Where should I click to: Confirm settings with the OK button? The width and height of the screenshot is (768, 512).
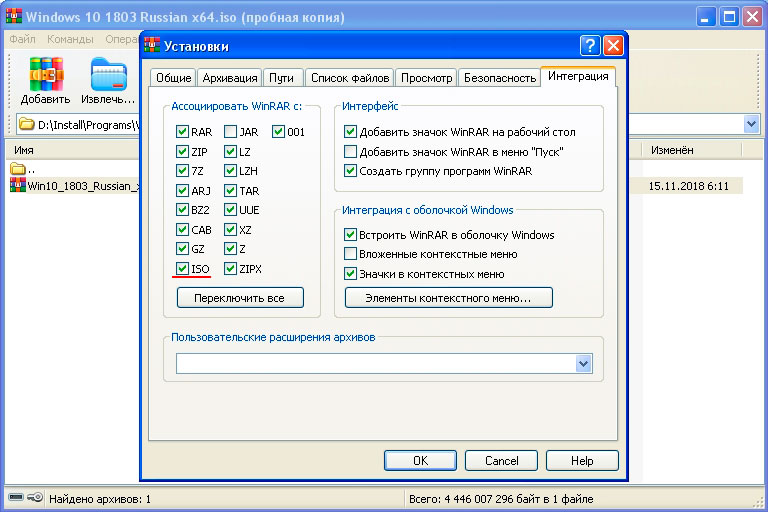click(x=420, y=461)
